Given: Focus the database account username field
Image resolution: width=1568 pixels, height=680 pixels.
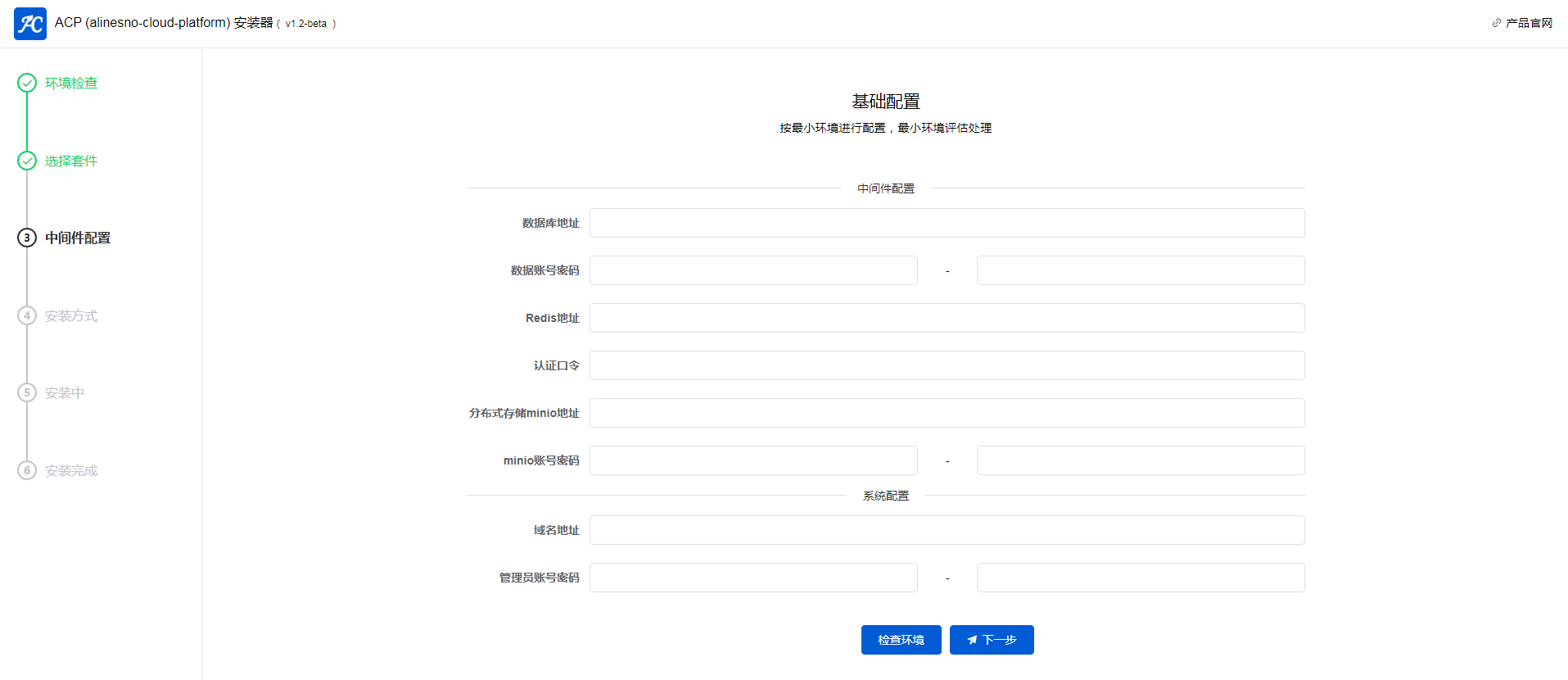Looking at the screenshot, I should point(753,270).
